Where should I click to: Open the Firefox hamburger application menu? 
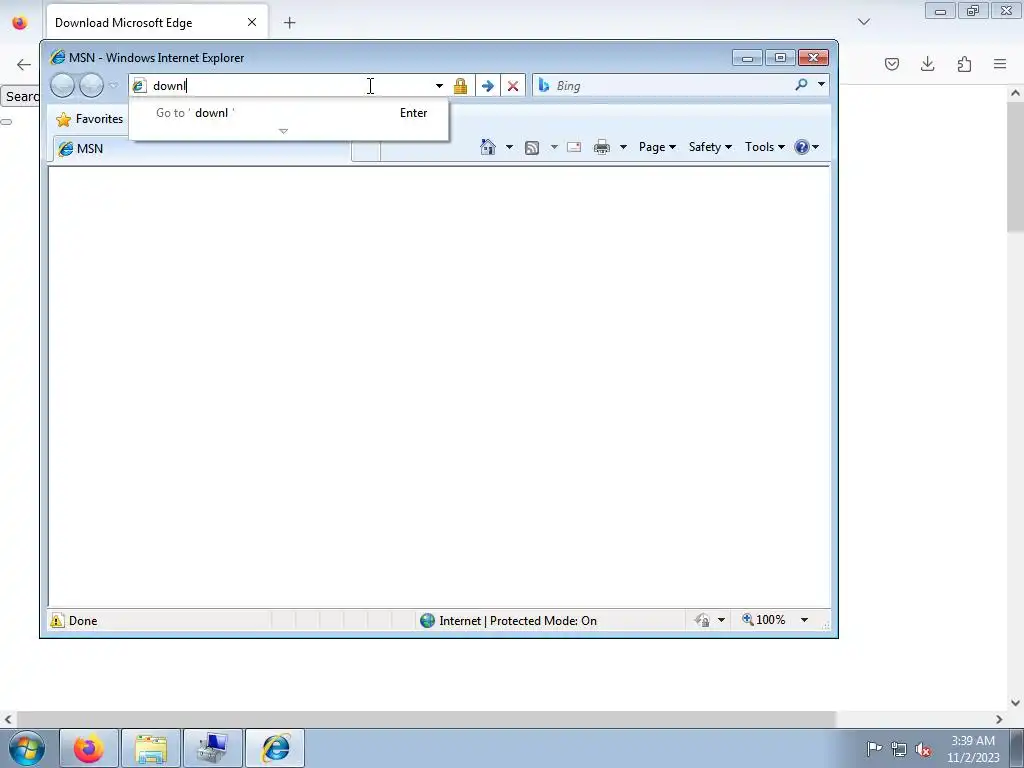1000,64
